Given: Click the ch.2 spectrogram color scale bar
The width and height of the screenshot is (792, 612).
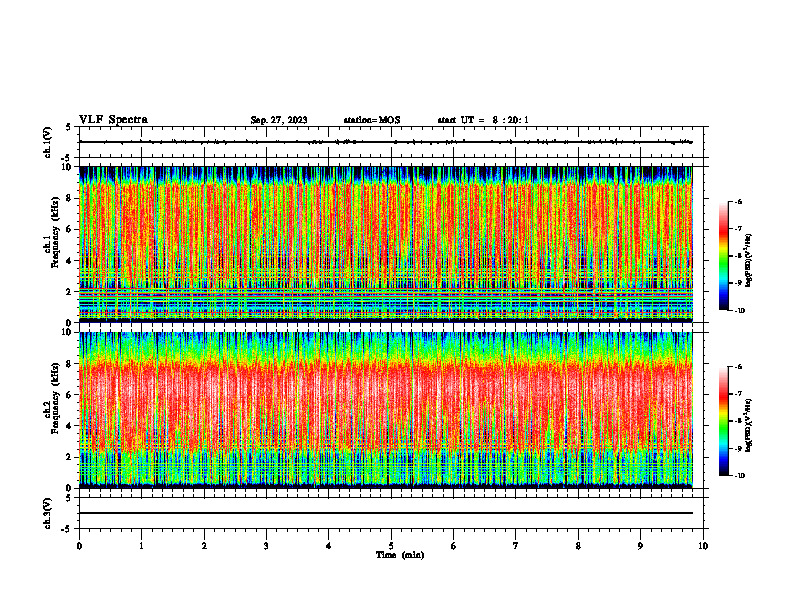Looking at the screenshot, I should 723,421.
